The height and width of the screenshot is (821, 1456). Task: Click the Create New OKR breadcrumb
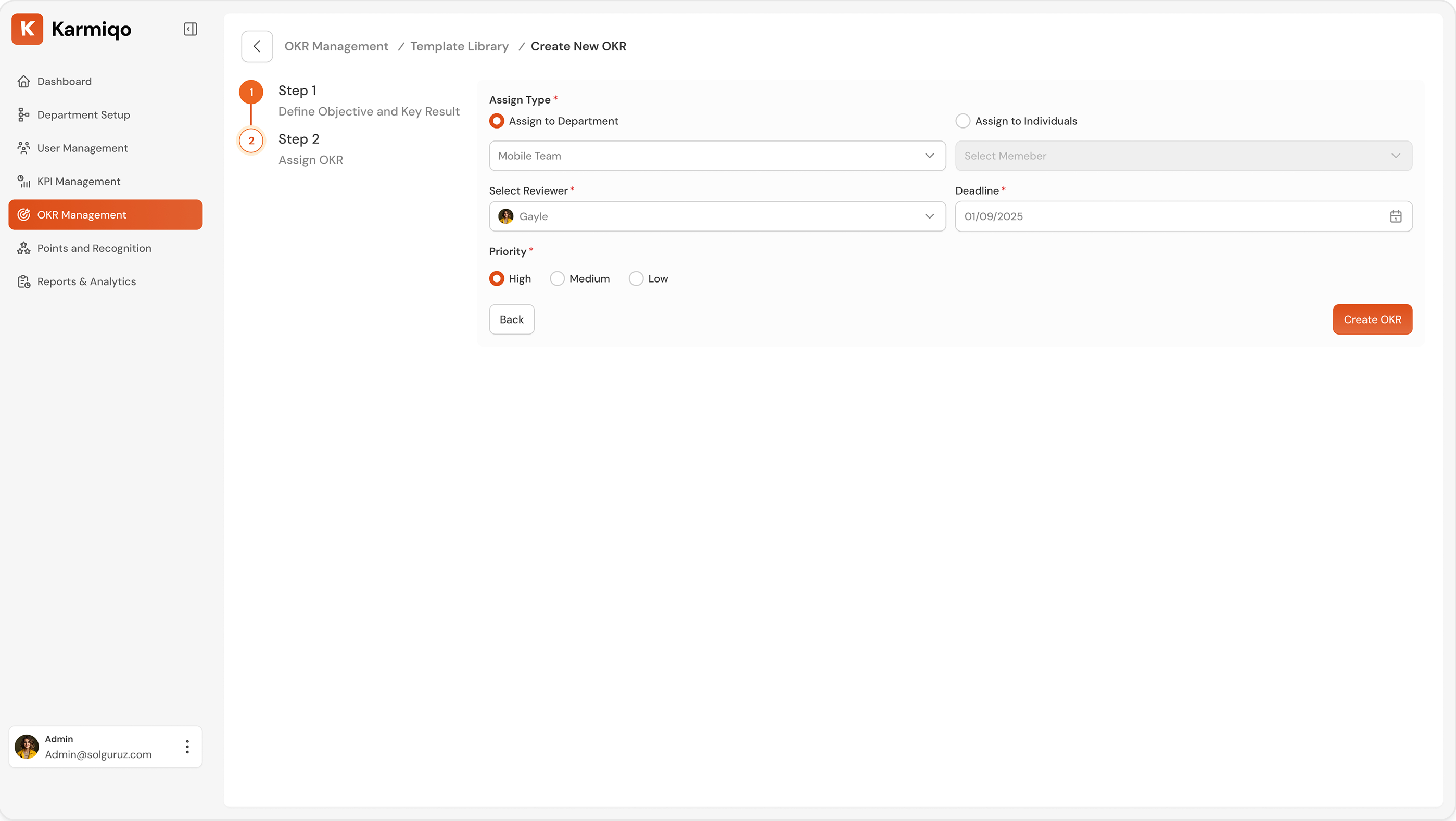(578, 46)
